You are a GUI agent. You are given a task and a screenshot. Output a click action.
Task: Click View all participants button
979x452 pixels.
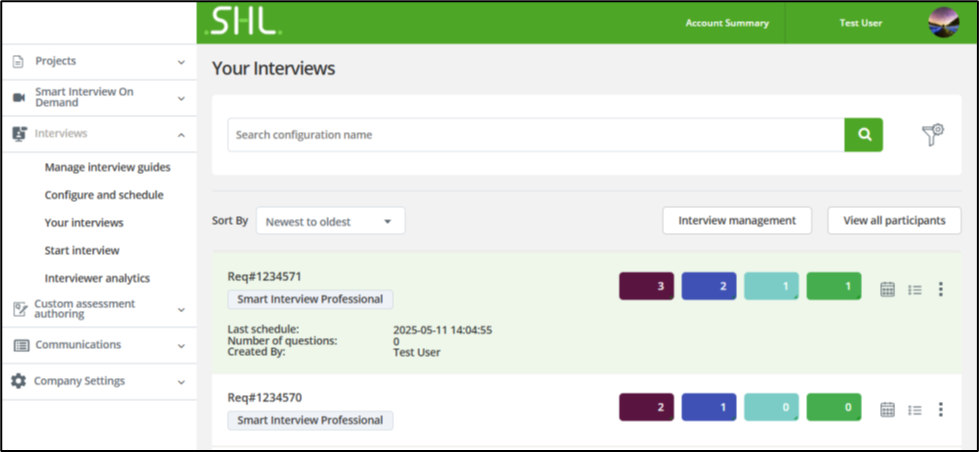(x=894, y=221)
